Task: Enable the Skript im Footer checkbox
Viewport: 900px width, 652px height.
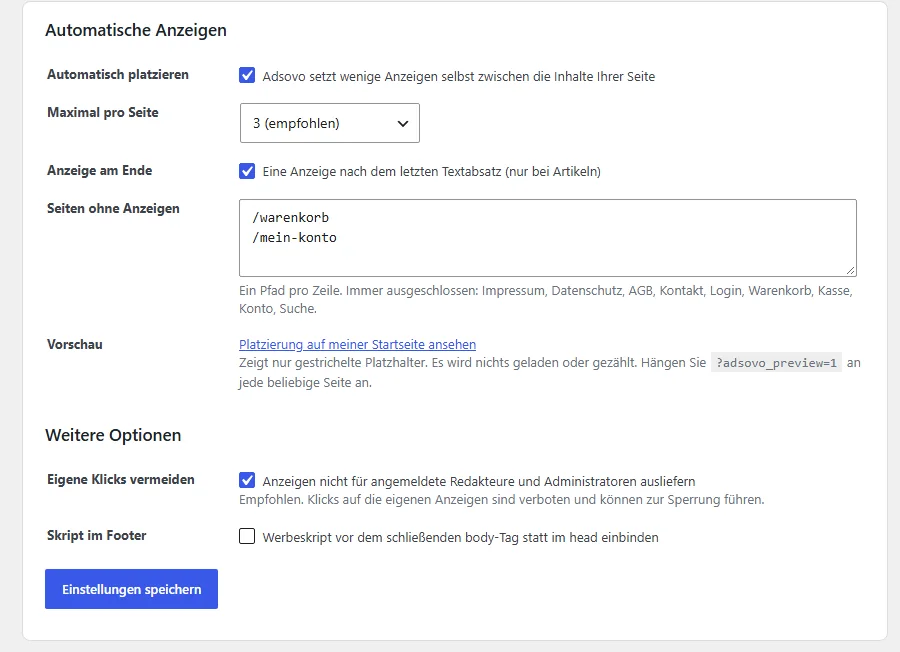Action: pos(247,536)
